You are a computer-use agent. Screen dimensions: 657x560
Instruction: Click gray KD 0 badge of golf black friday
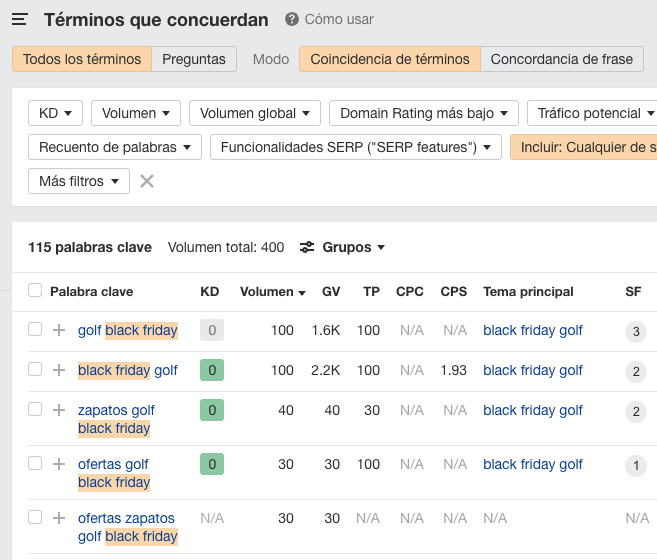tap(212, 330)
